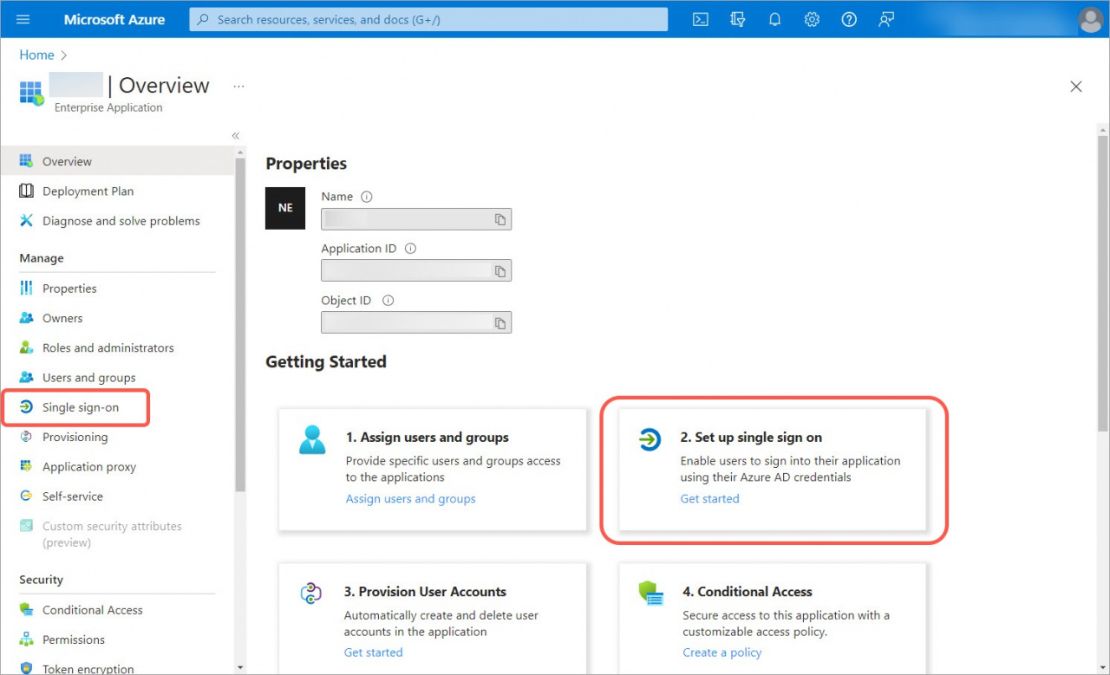Open the Cloud Shell icon
Image resolution: width=1110 pixels, height=675 pixels.
coord(700,20)
